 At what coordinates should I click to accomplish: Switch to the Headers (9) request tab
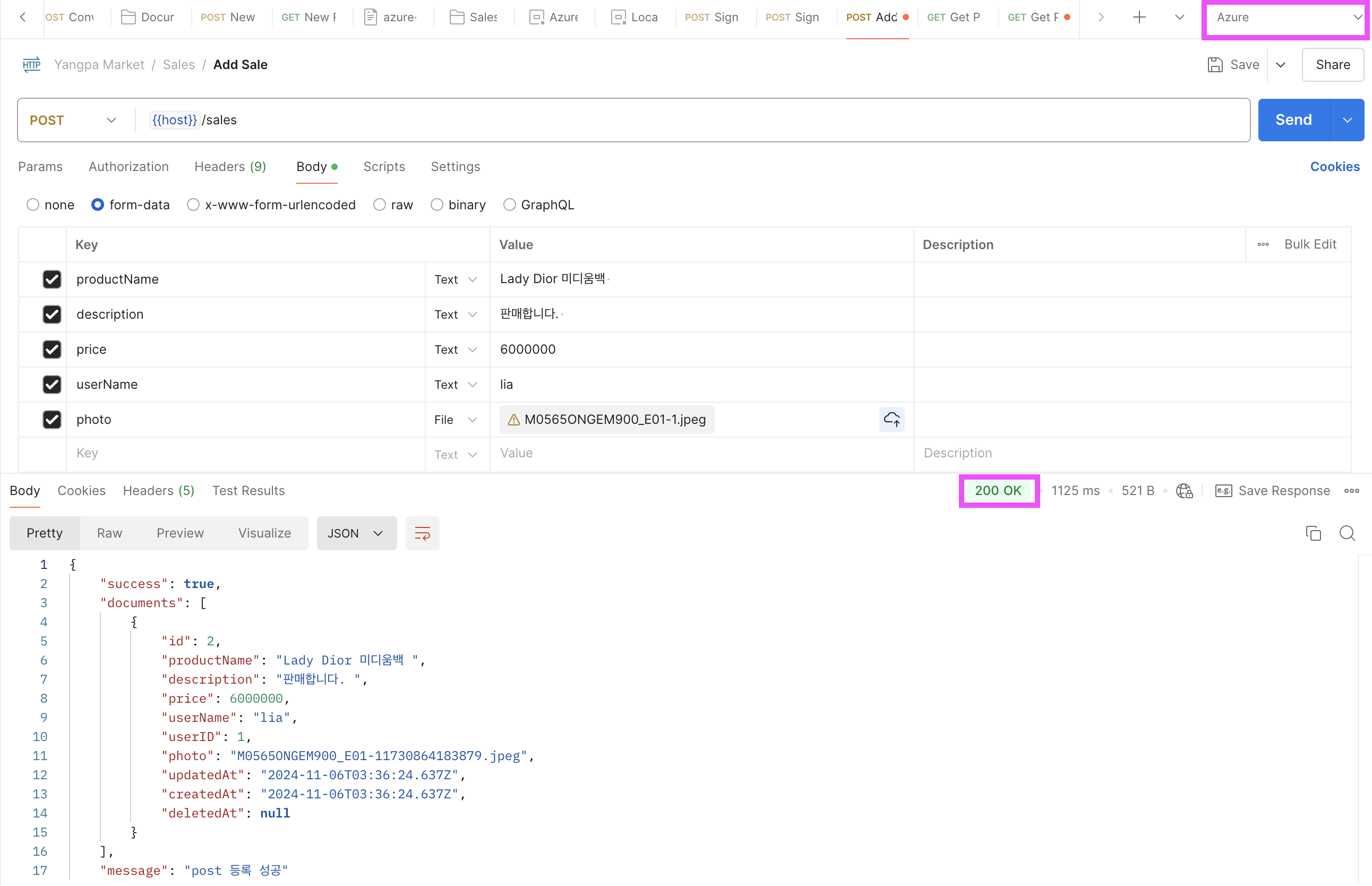(x=230, y=167)
